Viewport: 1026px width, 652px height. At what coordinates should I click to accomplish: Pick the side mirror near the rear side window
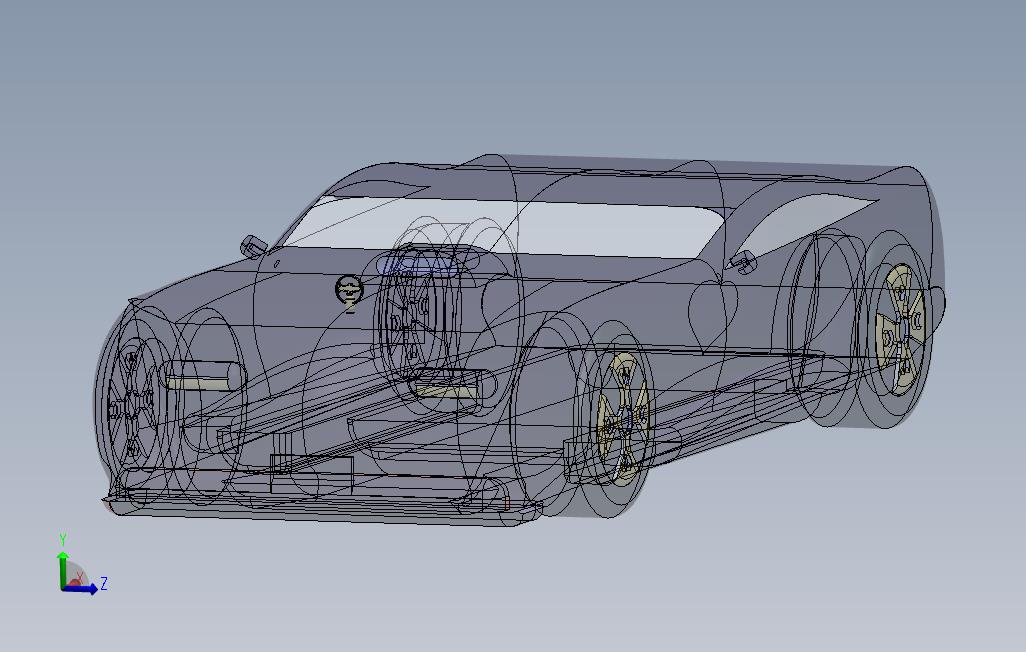coord(743,262)
